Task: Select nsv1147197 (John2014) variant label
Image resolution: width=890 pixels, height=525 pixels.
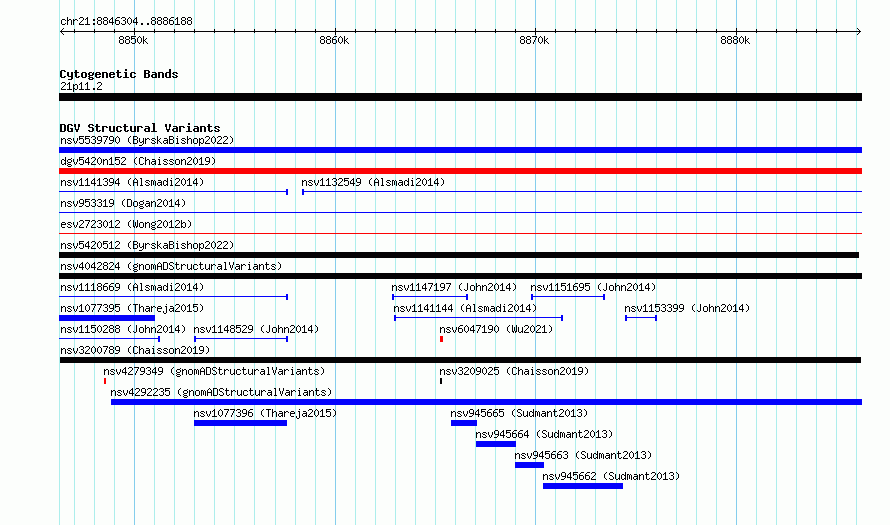Action: pos(454,287)
